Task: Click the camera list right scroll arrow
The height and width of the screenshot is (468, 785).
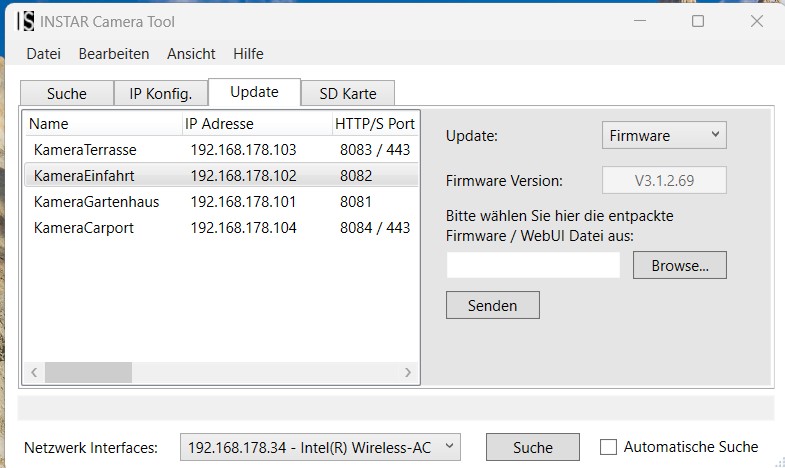Action: (x=408, y=372)
